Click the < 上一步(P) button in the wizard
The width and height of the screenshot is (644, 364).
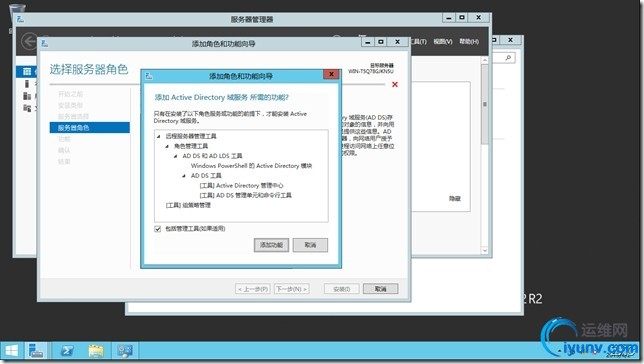coord(253,289)
